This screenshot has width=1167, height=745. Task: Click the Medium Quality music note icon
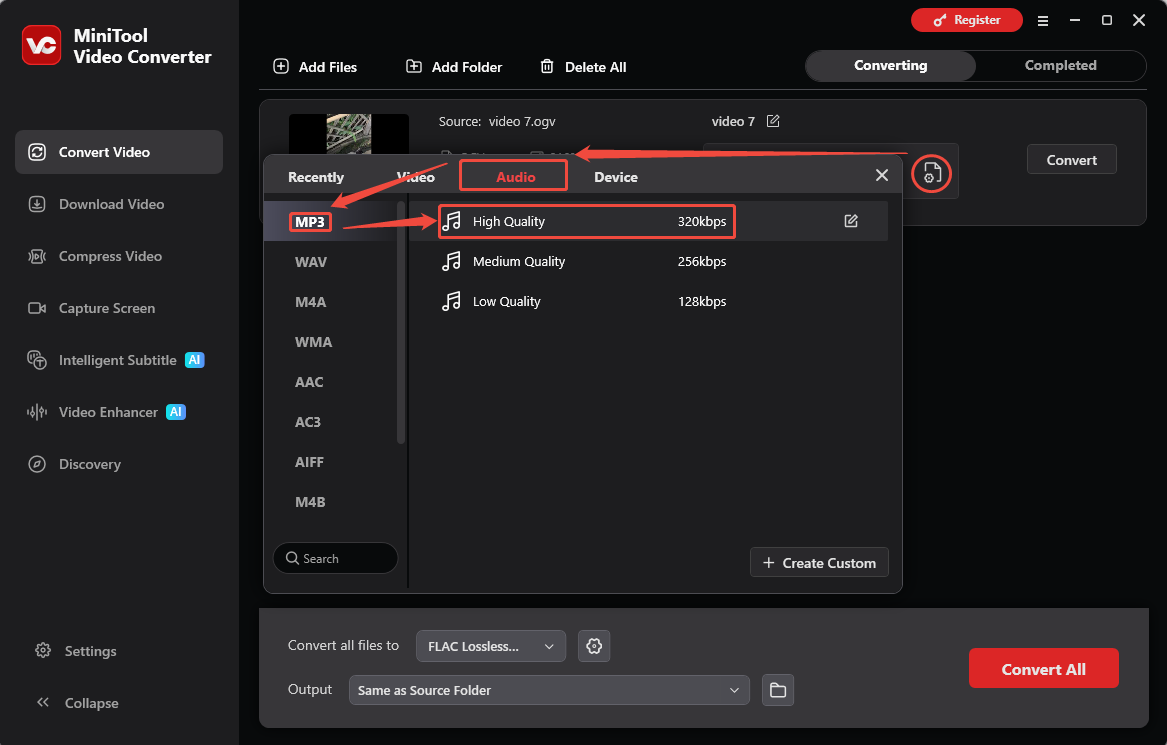click(x=451, y=261)
